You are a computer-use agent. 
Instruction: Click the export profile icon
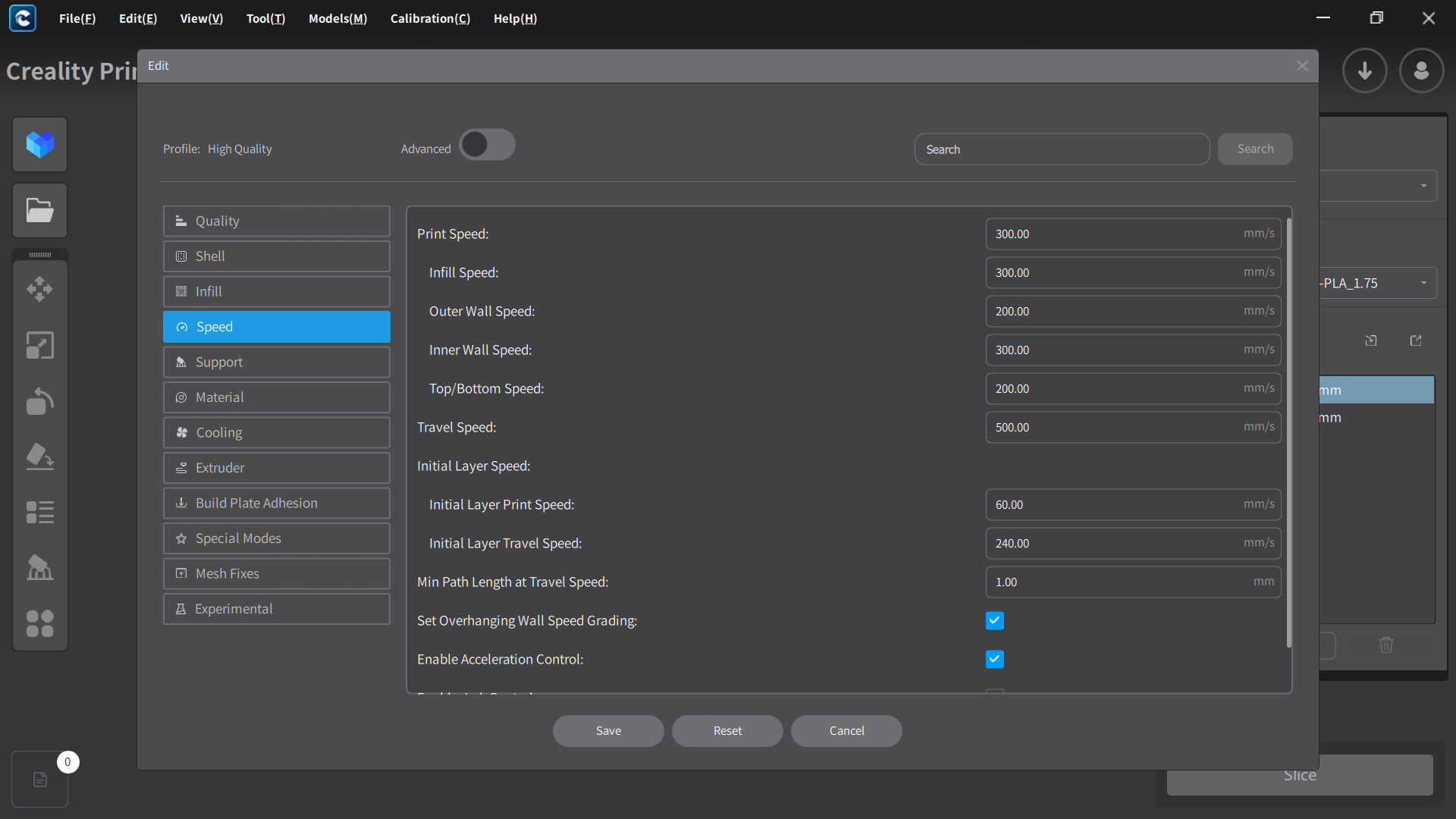pyautogui.click(x=1416, y=340)
